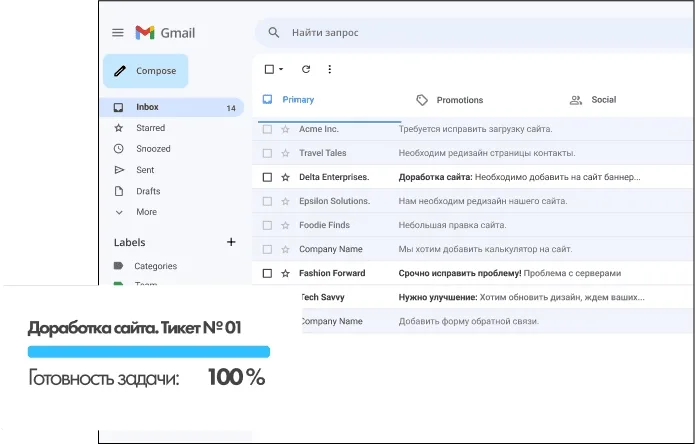Viewport: 695px width, 444px height.
Task: Expand the More sidebar section
Action: pyautogui.click(x=146, y=212)
